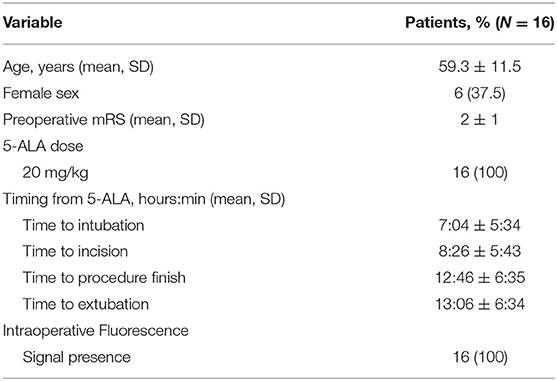Select the 5-ALA dose heading
The width and height of the screenshot is (557, 381).
[x=43, y=146]
